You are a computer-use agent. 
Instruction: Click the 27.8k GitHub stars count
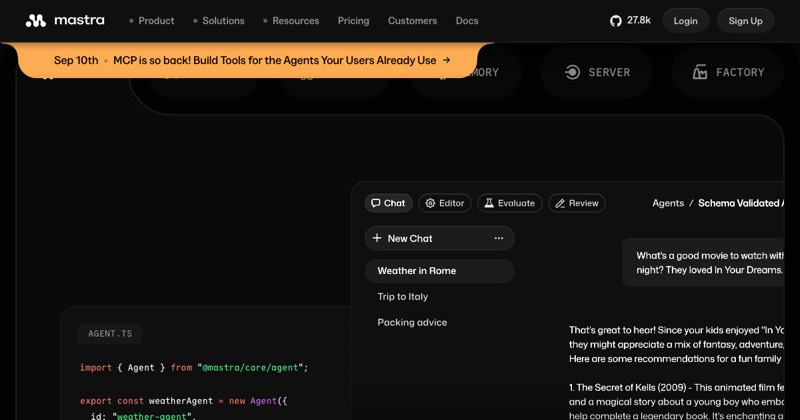[639, 20]
